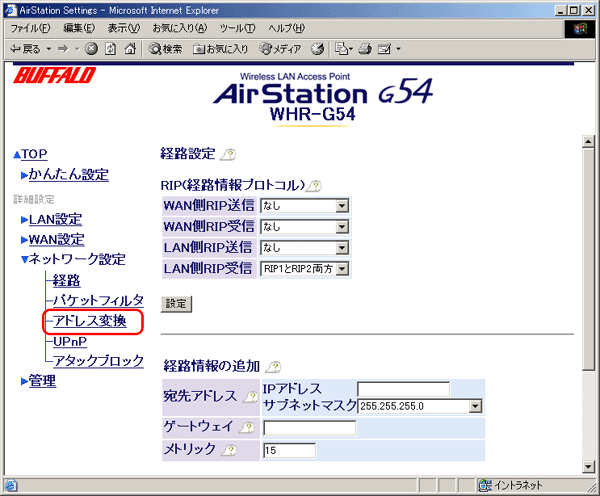
Task: Open the Media (メディア) toolbar button
Action: (280, 49)
